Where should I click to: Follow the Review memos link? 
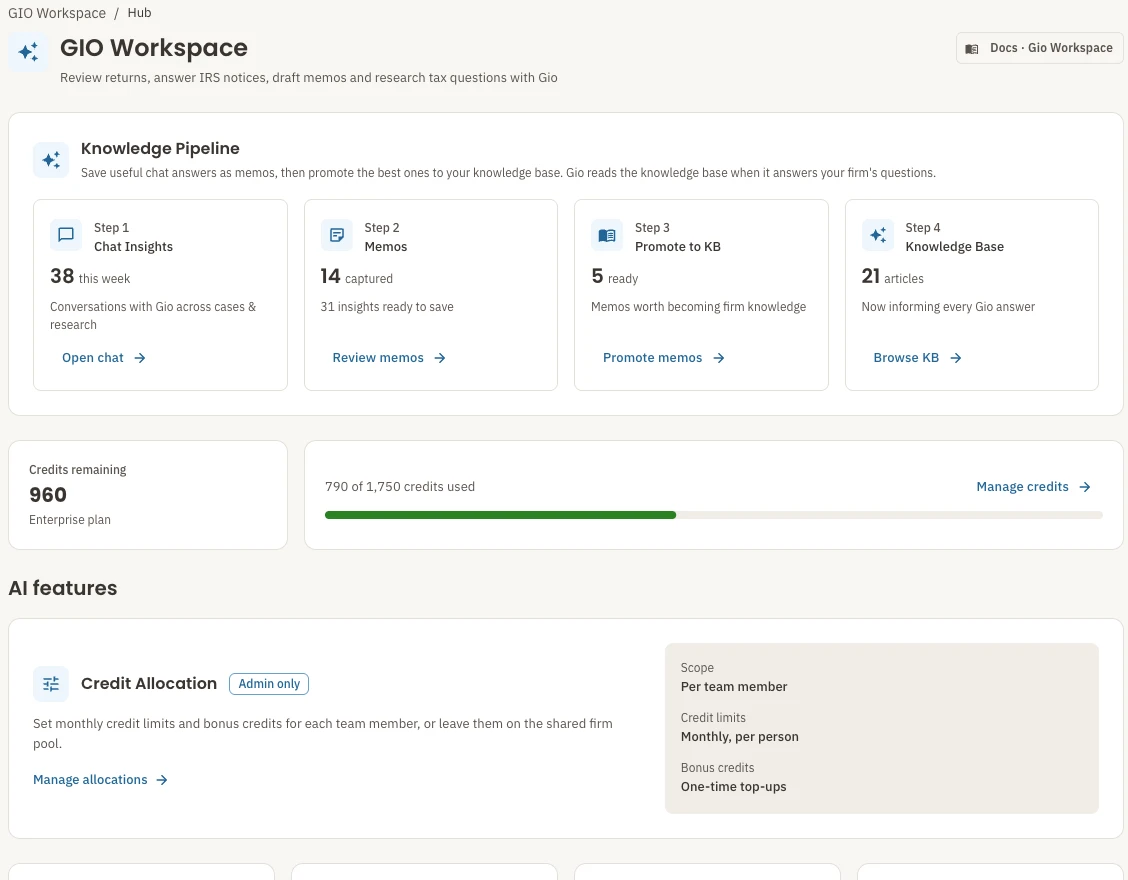pos(389,358)
